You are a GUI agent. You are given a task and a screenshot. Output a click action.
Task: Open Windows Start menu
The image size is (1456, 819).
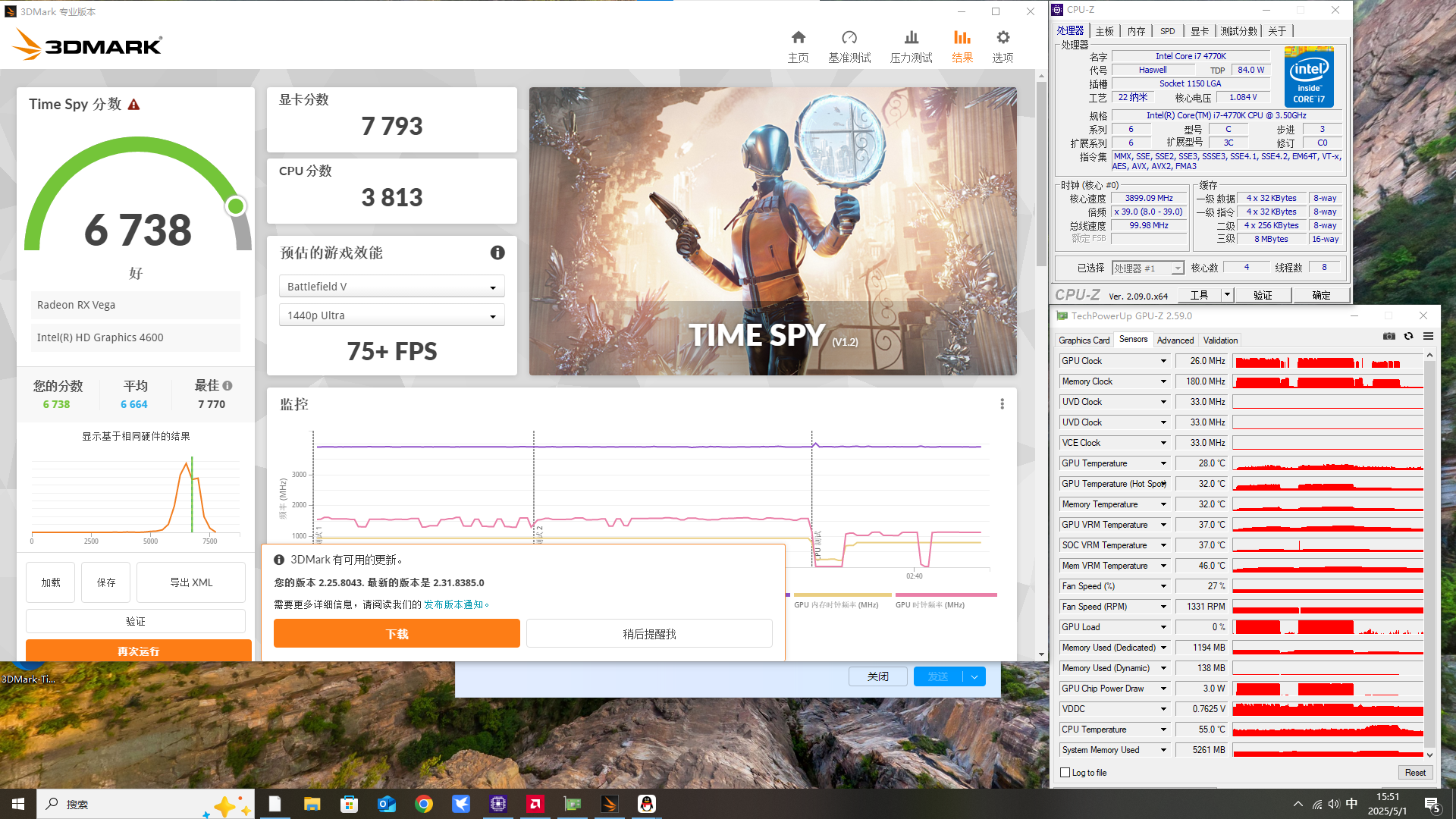[18, 804]
